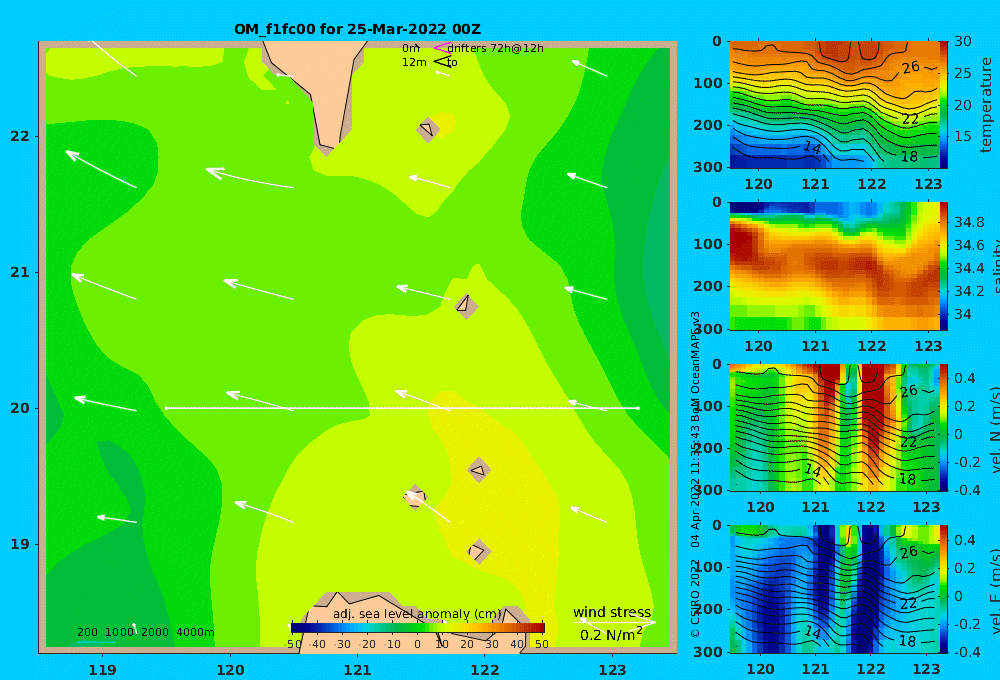This screenshot has height=680, width=1000.
Task: Click the right endpoint of the 20N section line
Action: (638, 408)
